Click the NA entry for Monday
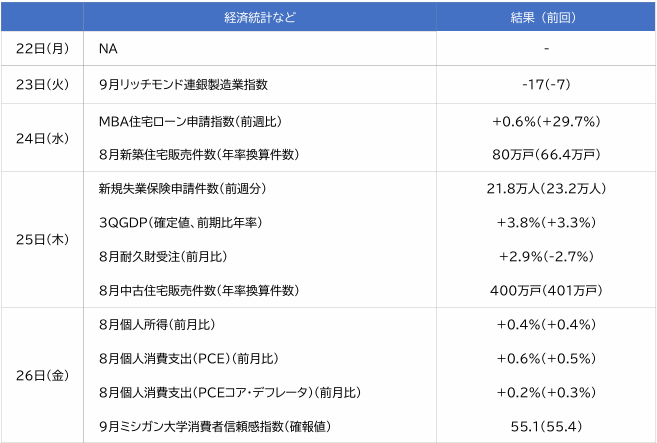The width and height of the screenshot is (657, 443). tap(108, 48)
